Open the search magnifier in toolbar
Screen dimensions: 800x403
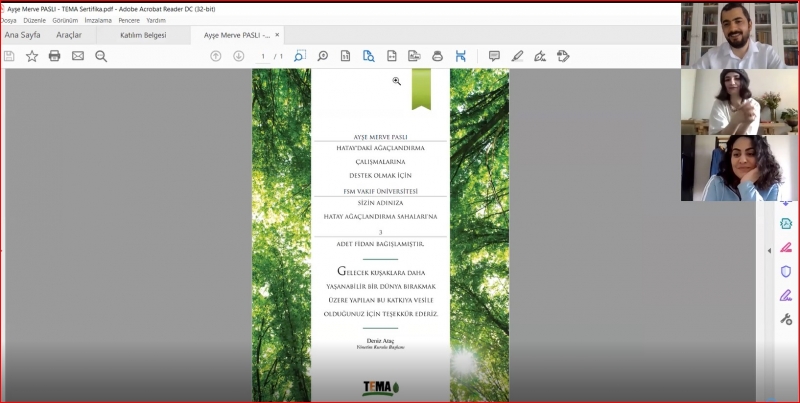pyautogui.click(x=101, y=56)
